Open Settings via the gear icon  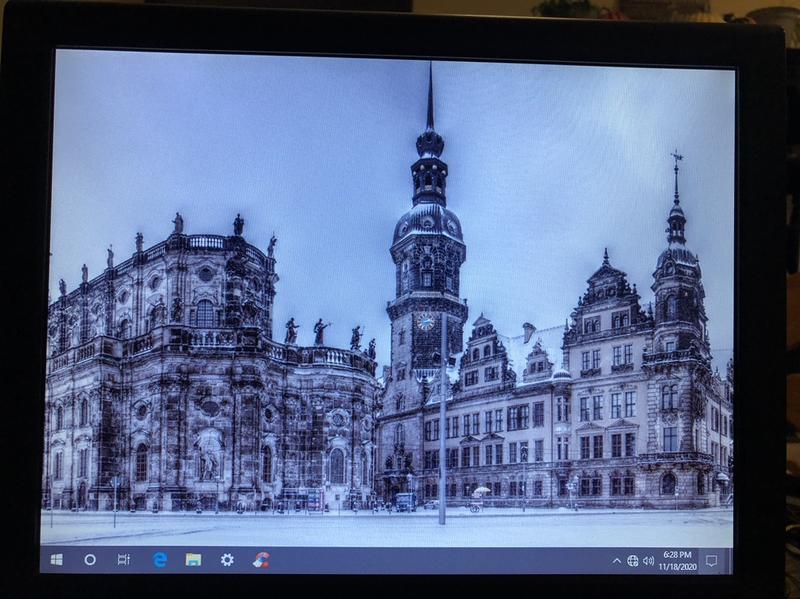[227, 560]
